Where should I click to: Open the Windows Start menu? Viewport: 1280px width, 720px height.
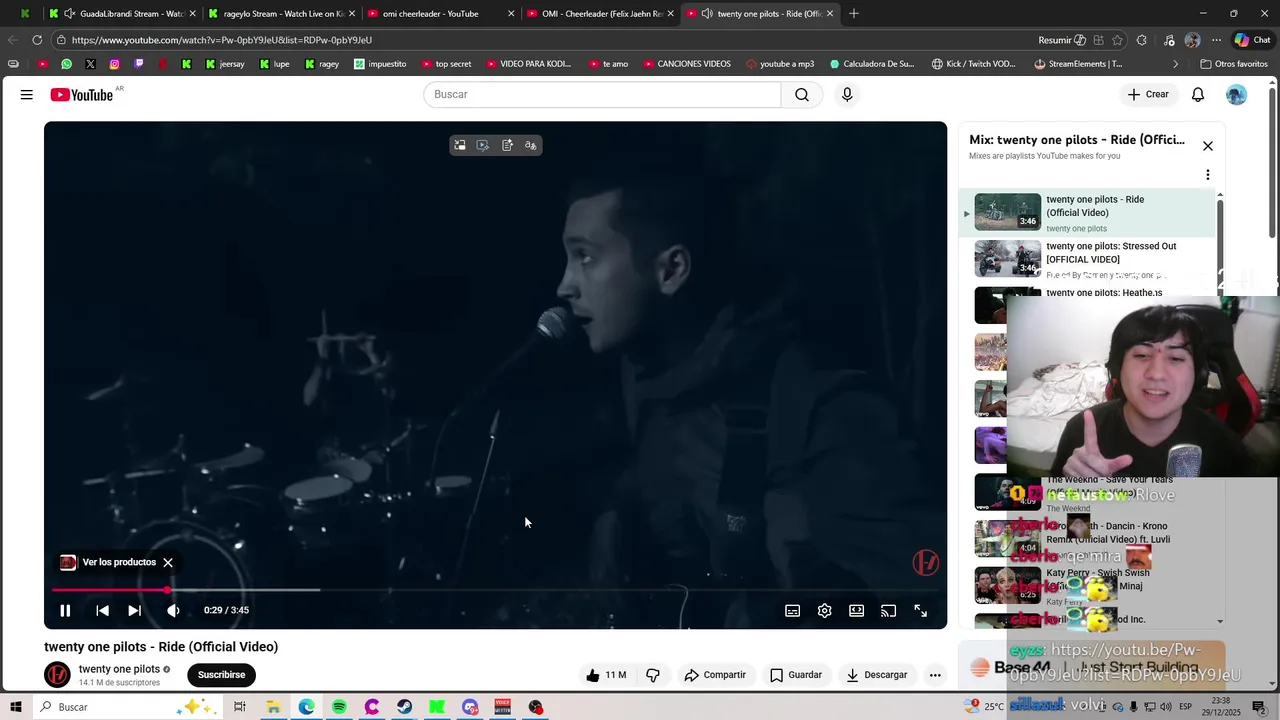coord(16,707)
